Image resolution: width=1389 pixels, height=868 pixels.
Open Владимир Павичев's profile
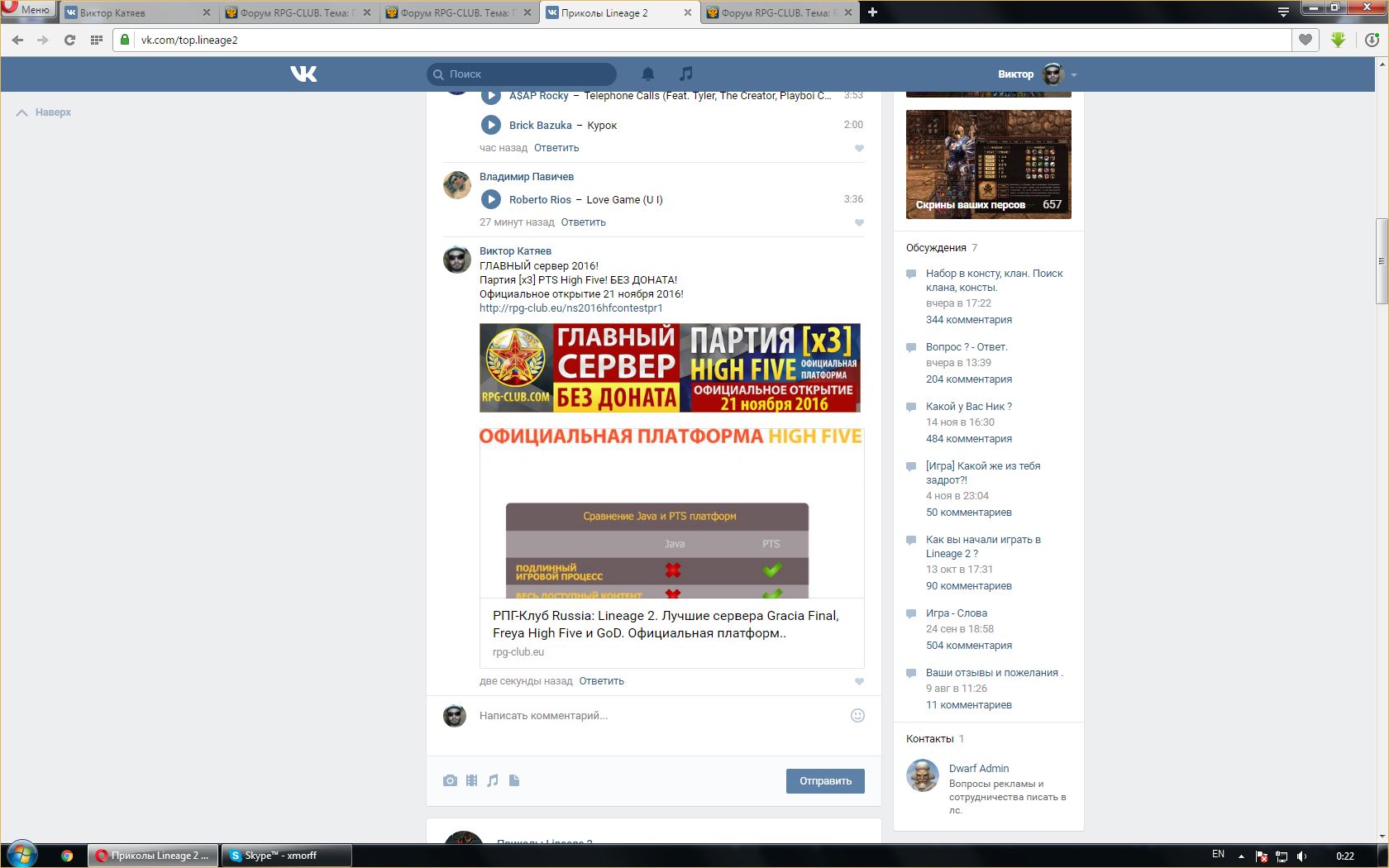pyautogui.click(x=527, y=177)
